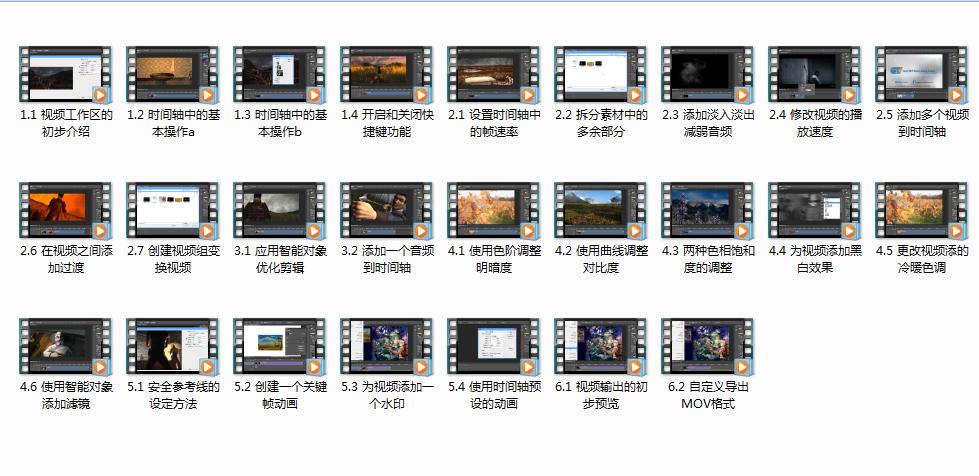
Task: Select the 6.1 视频输出的初步预览 video file
Action: pos(601,348)
